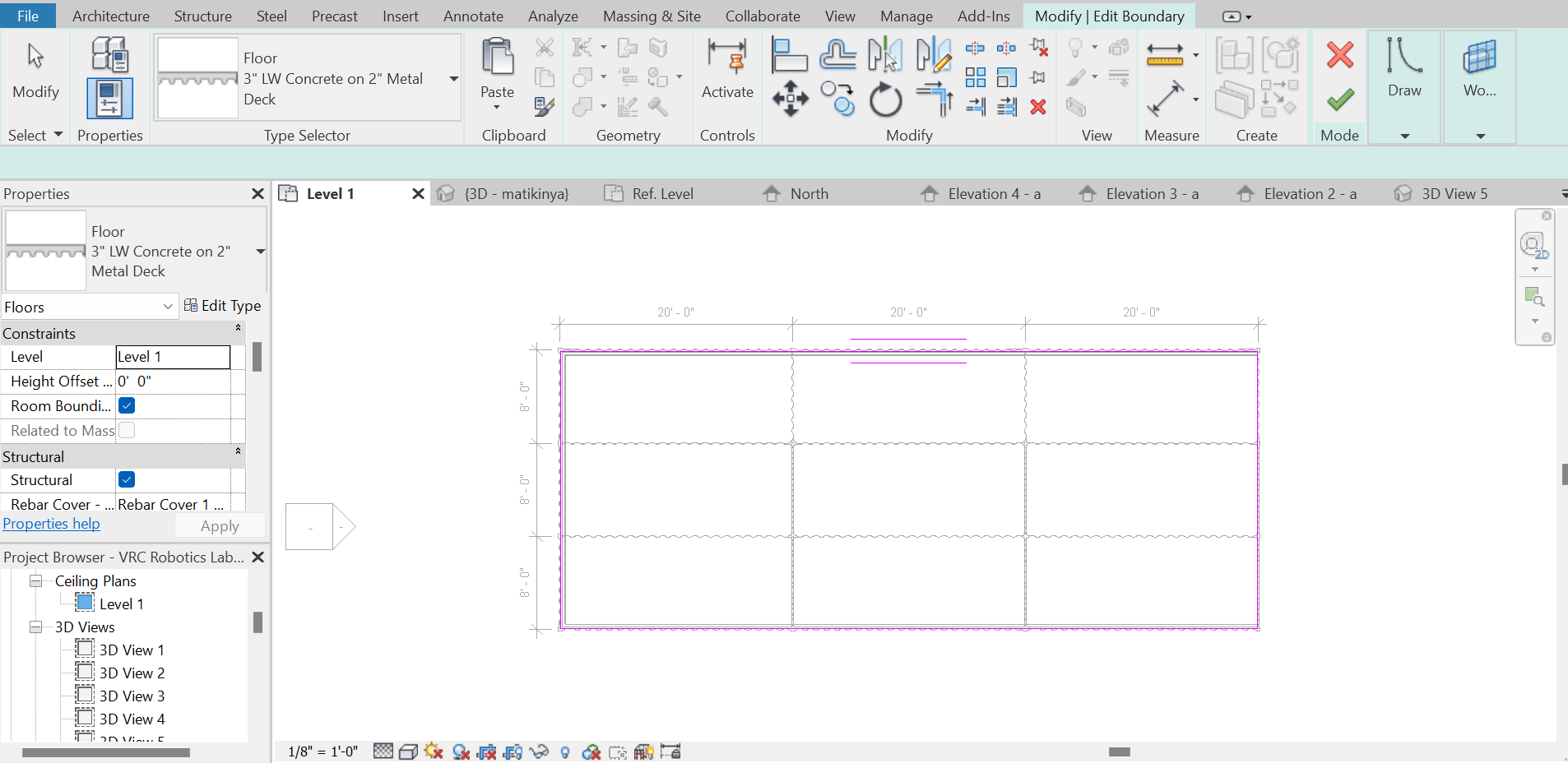Open the Floors filter dropdown
This screenshot has width=1568, height=763.
click(168, 307)
